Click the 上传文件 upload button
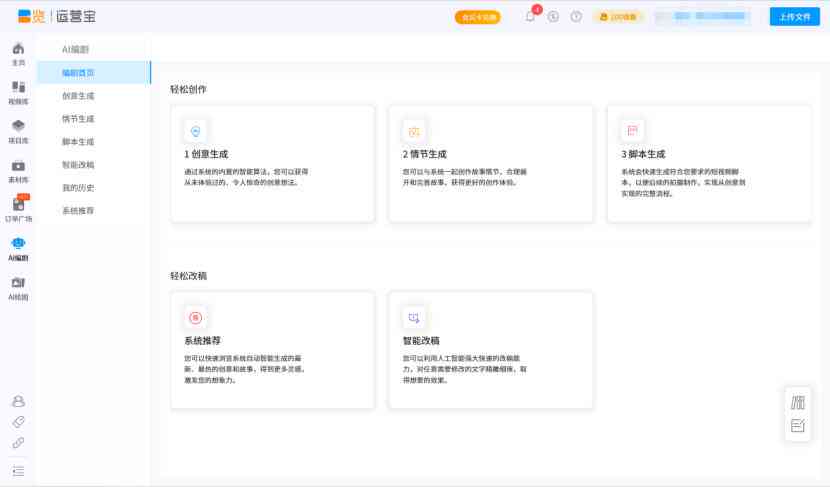830x487 pixels. tap(795, 17)
